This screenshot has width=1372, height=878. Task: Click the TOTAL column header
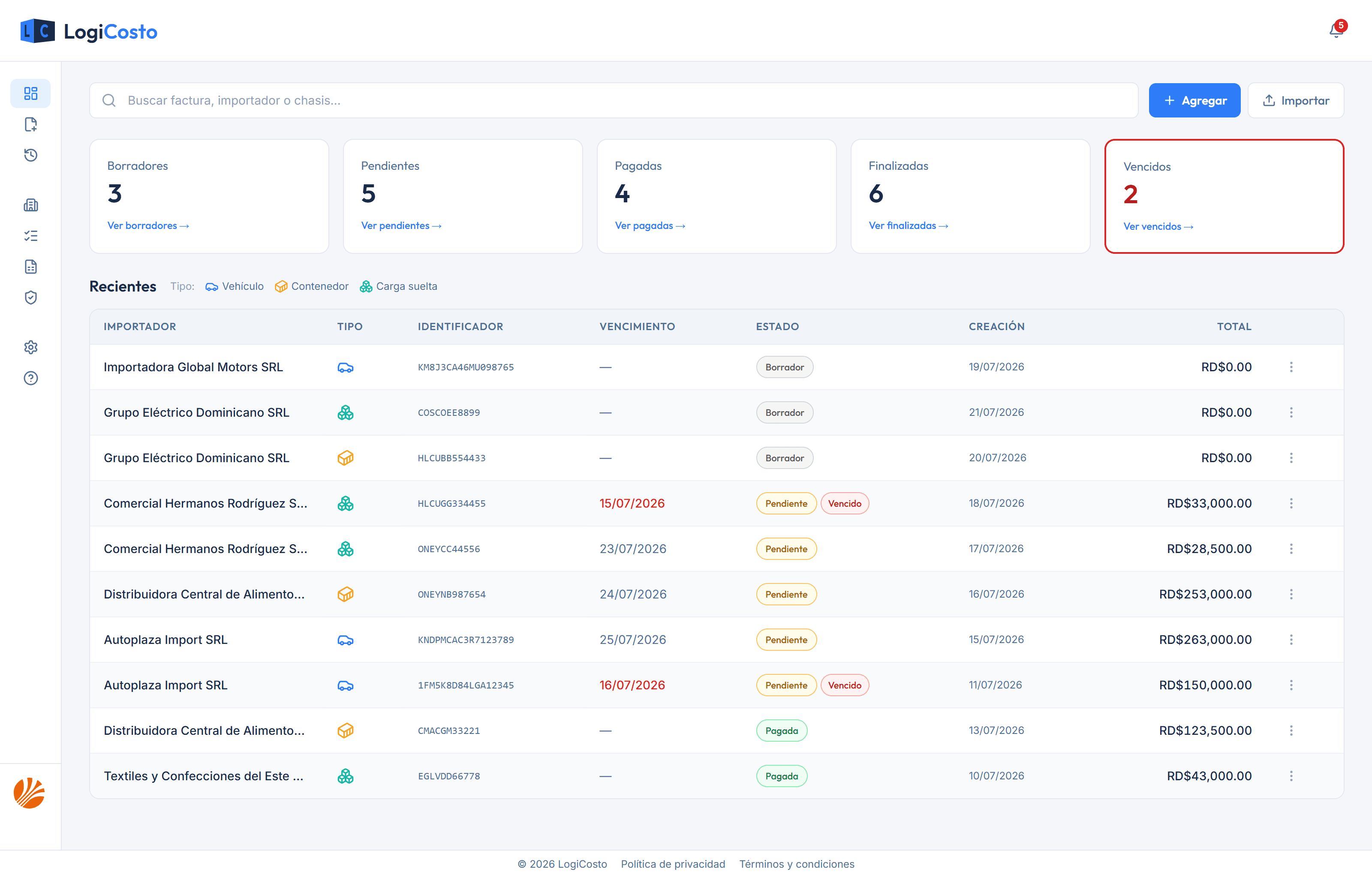(x=1234, y=327)
